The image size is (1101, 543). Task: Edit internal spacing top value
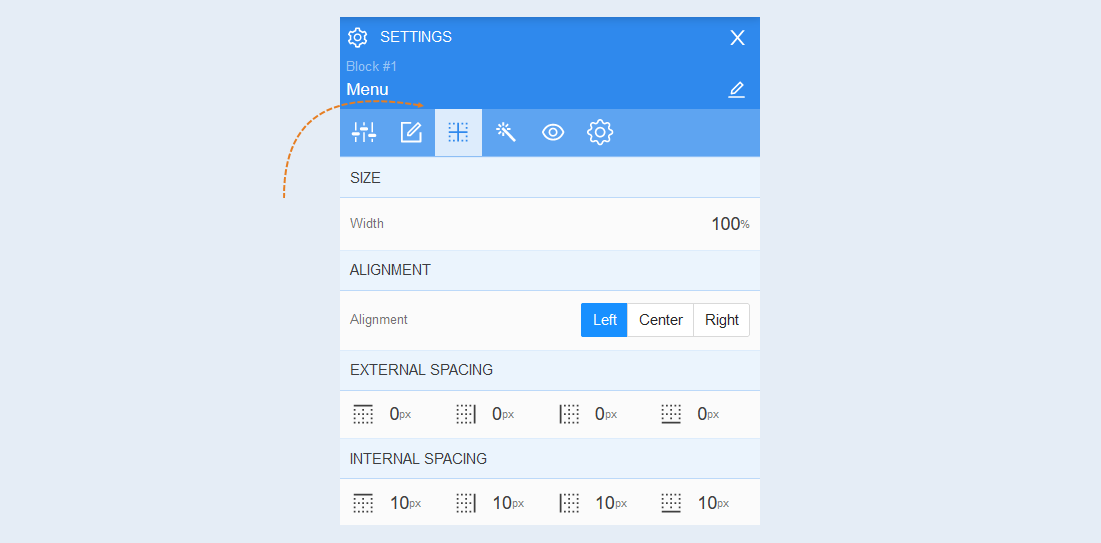click(x=406, y=503)
